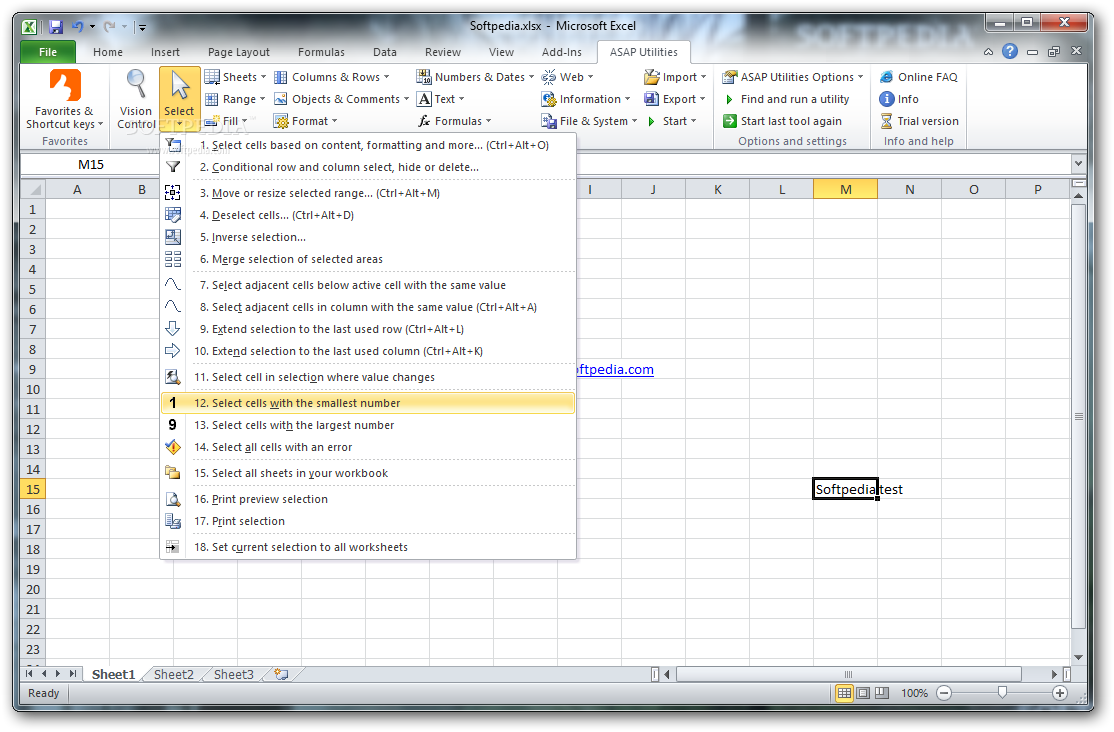Viewport: 1114px width, 732px height.
Task: Click Start last tool again
Action: point(782,121)
